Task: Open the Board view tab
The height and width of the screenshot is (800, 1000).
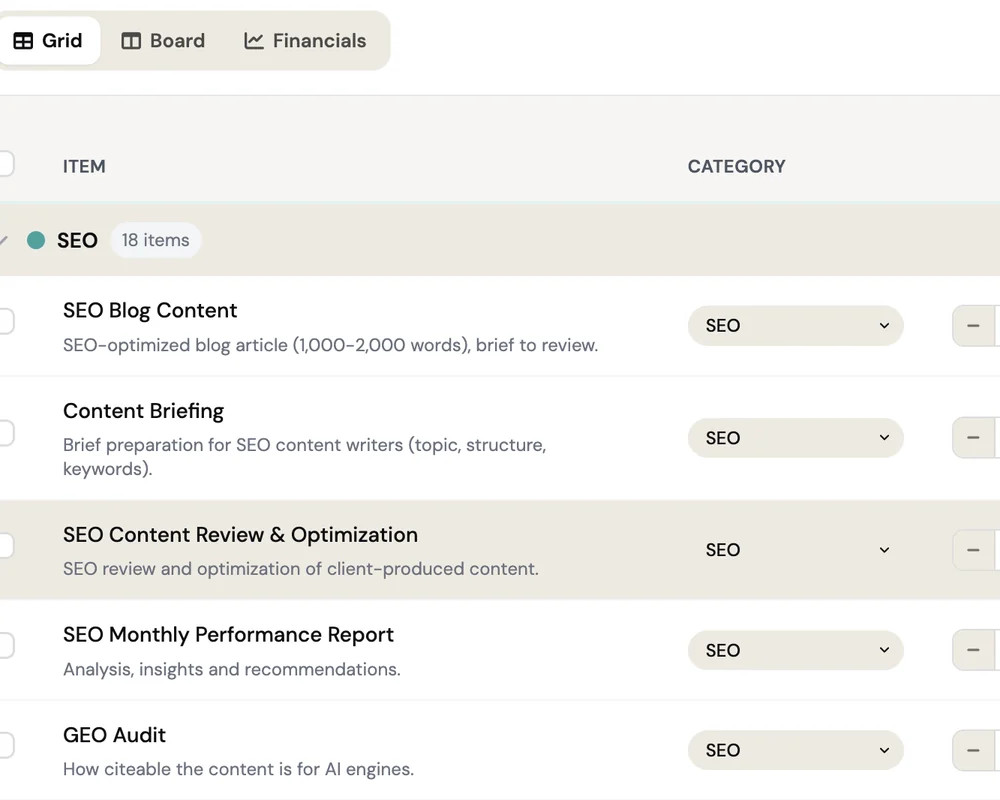Action: tap(163, 41)
